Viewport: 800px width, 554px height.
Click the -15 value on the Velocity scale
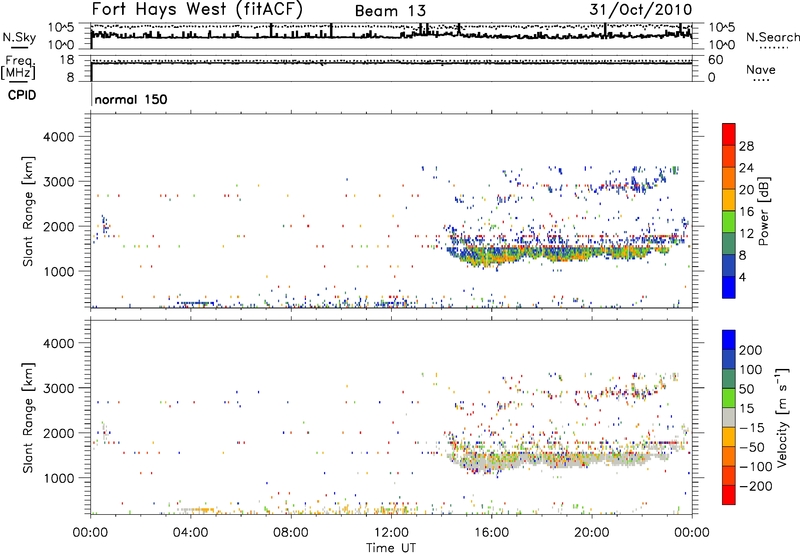pos(752,428)
